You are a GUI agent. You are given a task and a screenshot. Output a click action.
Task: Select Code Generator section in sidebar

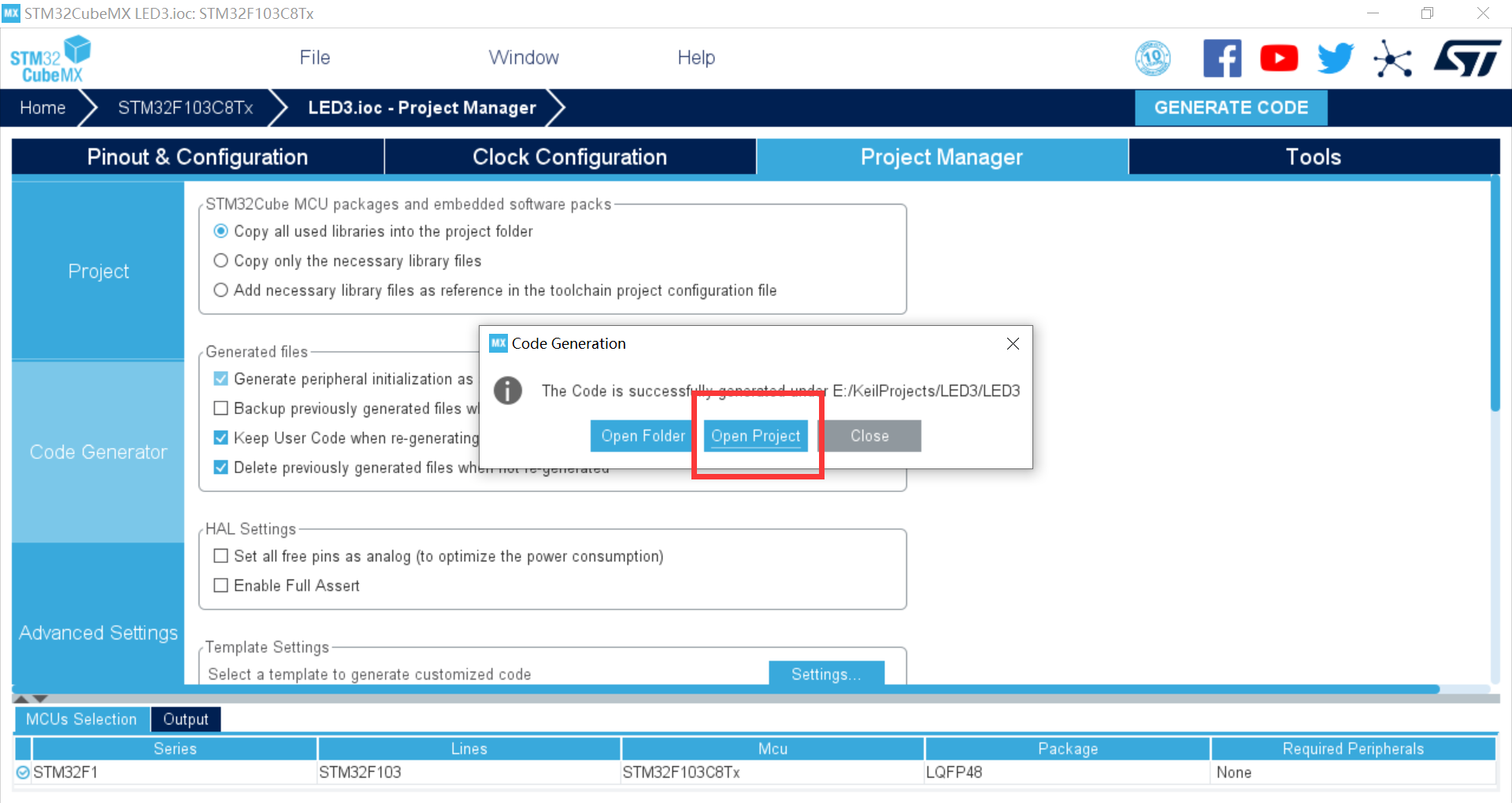(x=98, y=452)
